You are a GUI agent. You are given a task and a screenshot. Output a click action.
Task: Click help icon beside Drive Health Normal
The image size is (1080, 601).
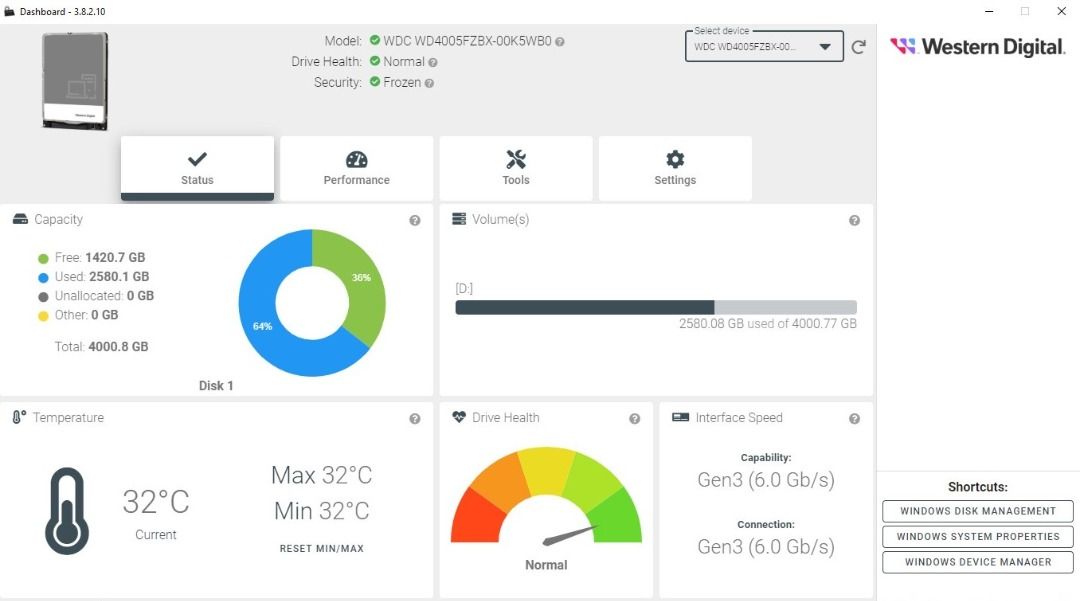[x=433, y=62]
